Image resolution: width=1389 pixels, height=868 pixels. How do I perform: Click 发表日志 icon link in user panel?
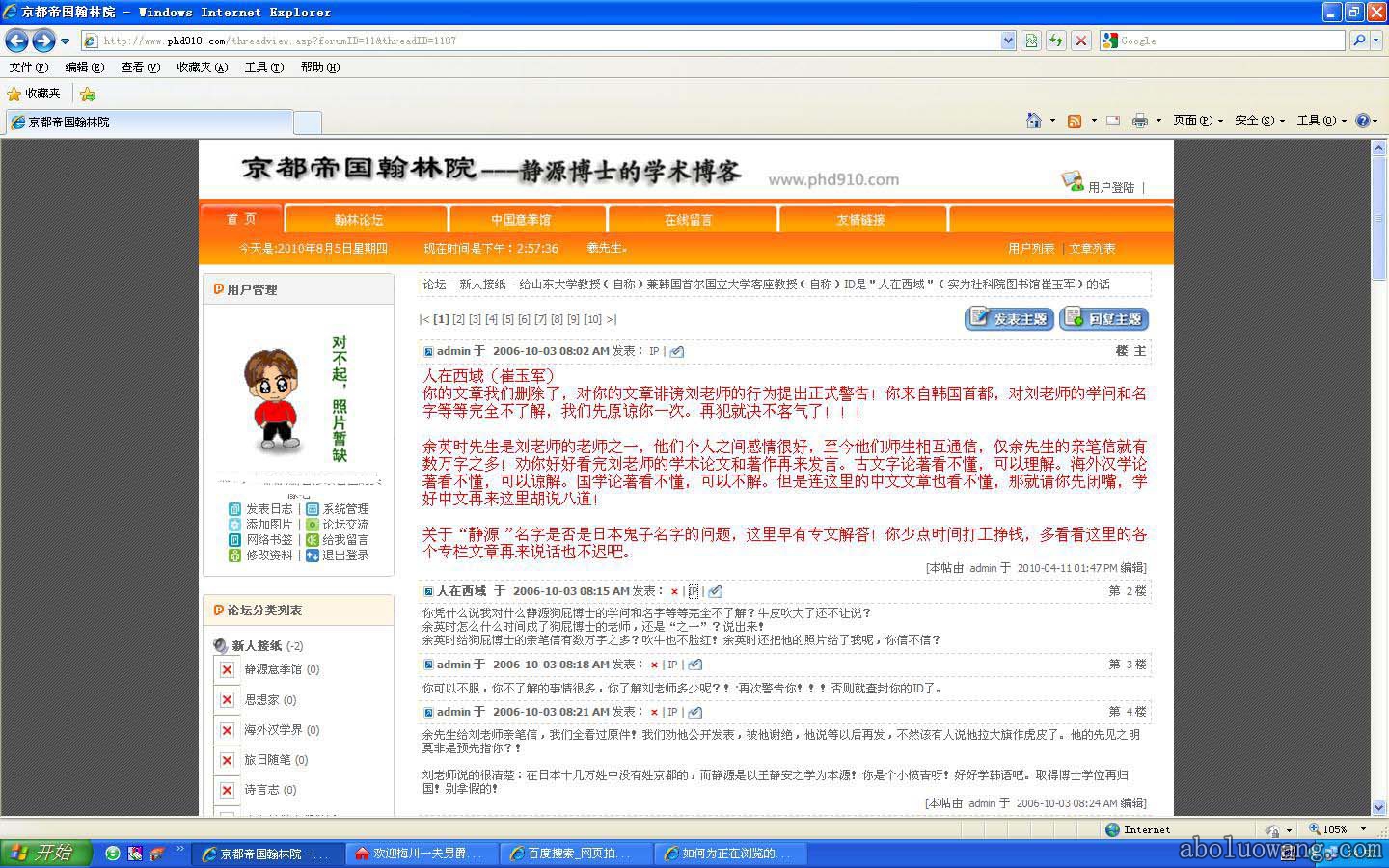(x=260, y=508)
